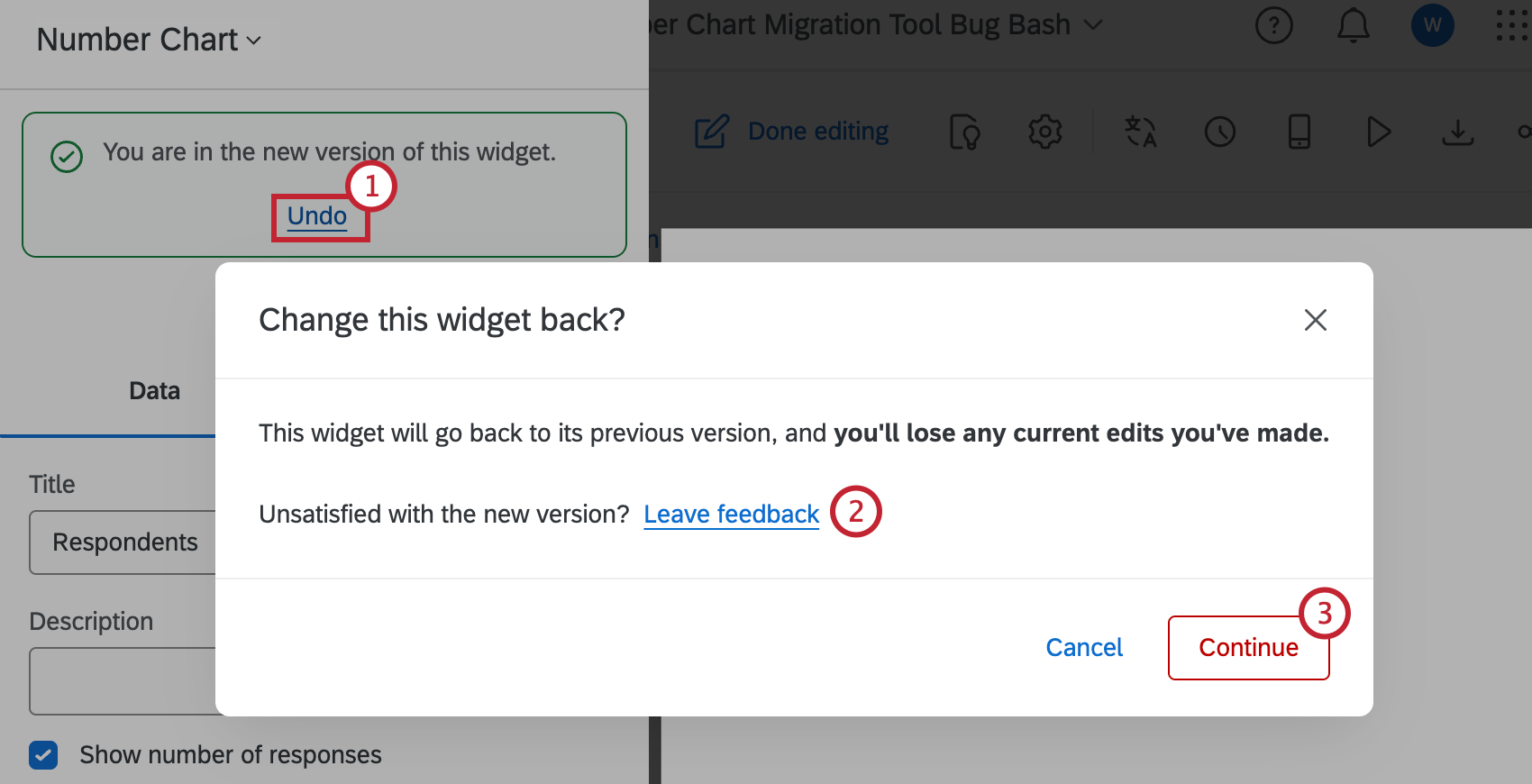The width and height of the screenshot is (1532, 784).
Task: Click inside the Respondents title field
Action: (x=125, y=542)
